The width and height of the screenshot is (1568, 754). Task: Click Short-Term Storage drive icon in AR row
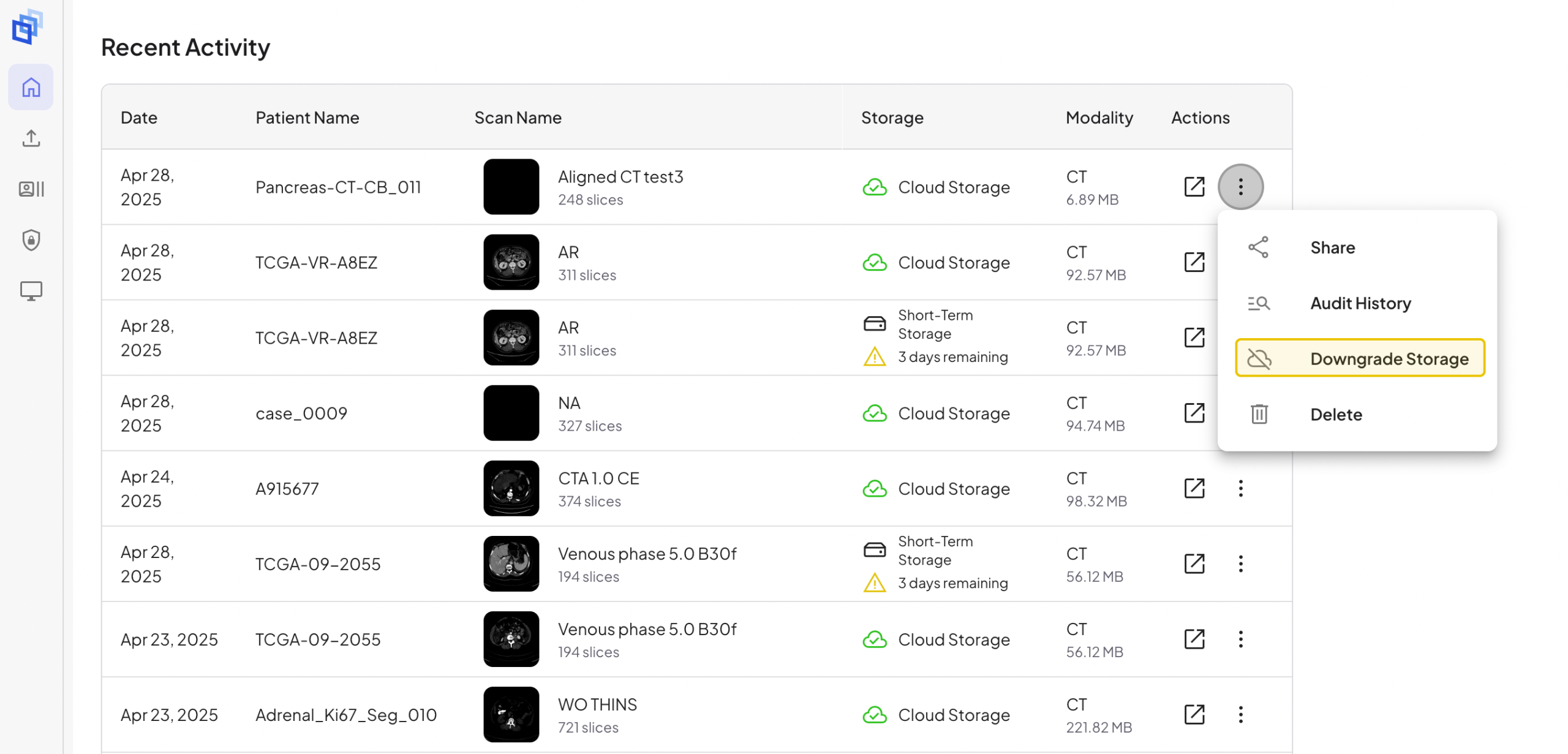click(874, 323)
